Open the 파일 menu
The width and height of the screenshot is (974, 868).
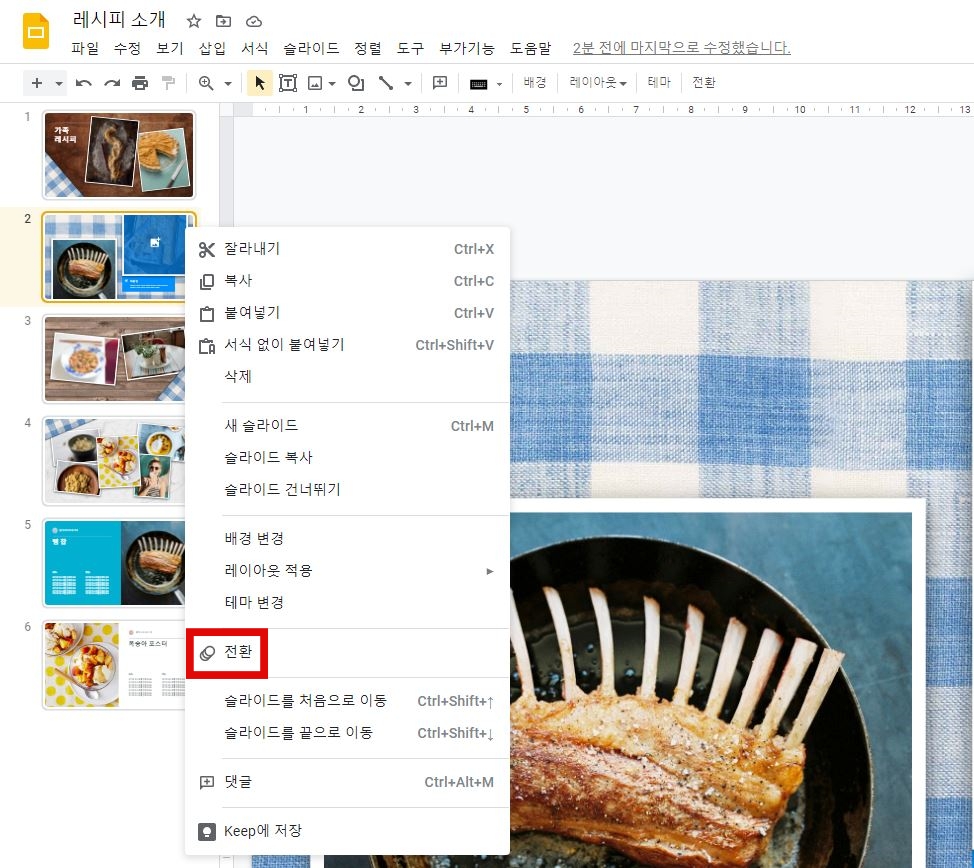[x=85, y=48]
